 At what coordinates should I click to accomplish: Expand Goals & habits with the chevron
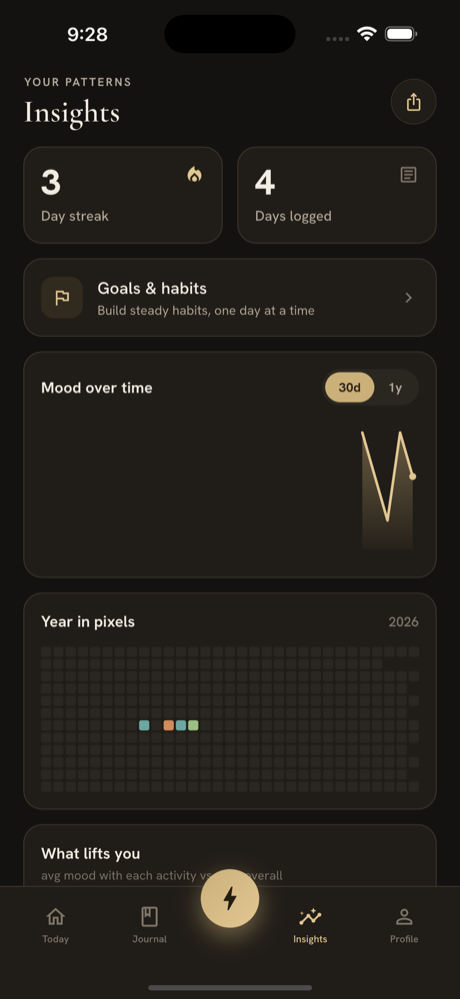pos(409,298)
